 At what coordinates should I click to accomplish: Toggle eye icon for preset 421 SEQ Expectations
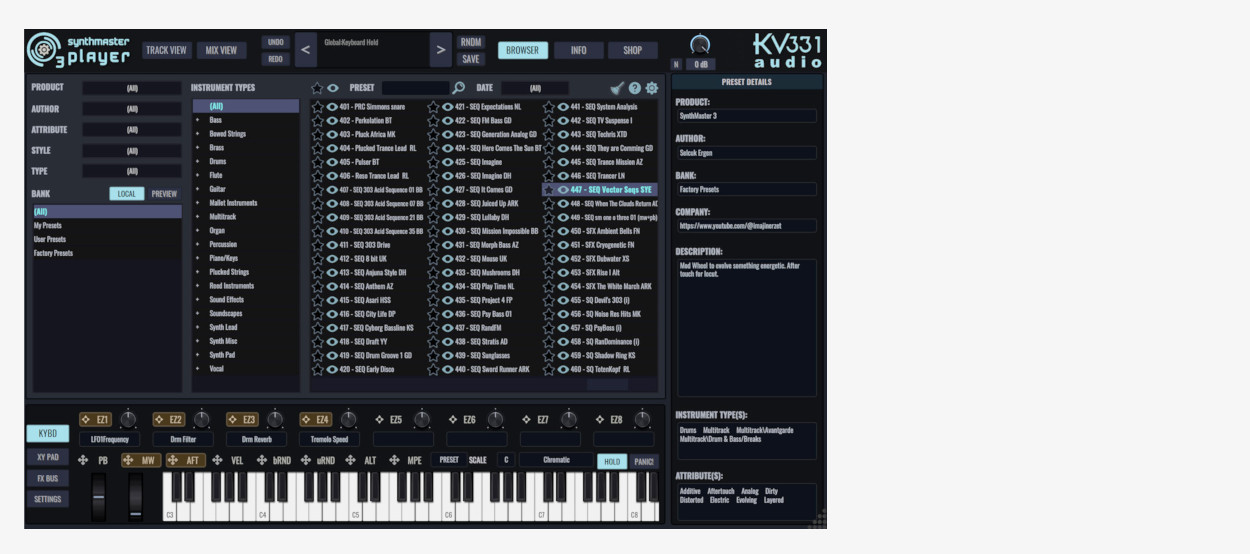[x=448, y=106]
